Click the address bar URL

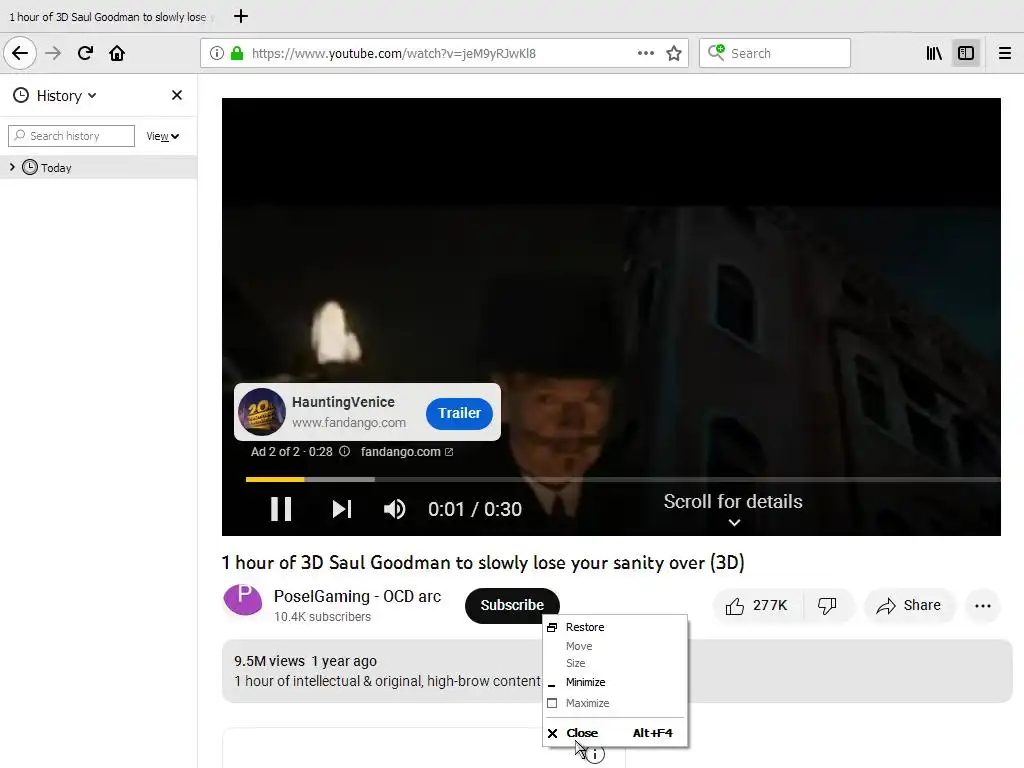tap(393, 53)
